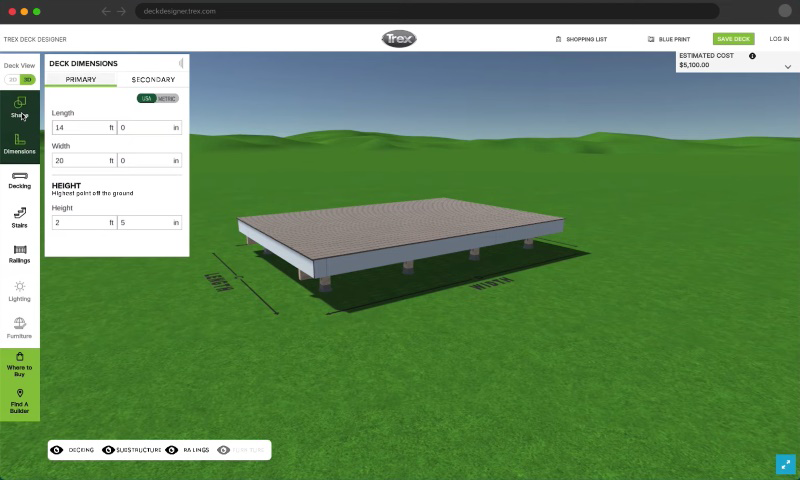Click the $5,100.00 cost value
Screen dimensions: 800x480
694,65
